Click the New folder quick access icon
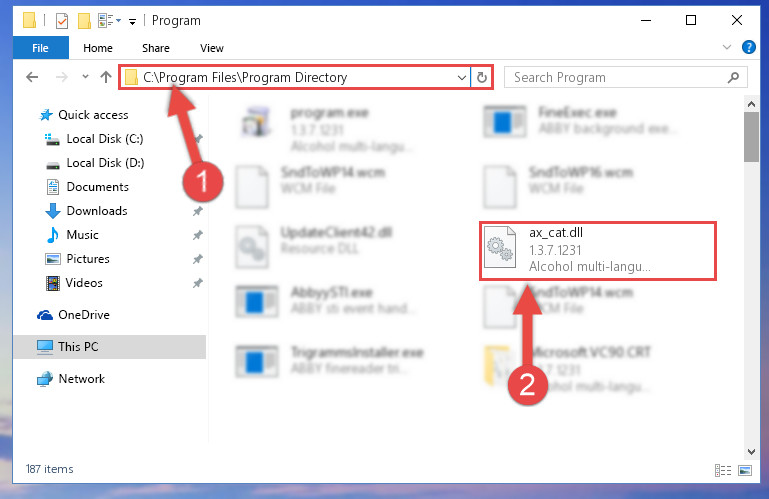769x499 pixels. [x=84, y=21]
